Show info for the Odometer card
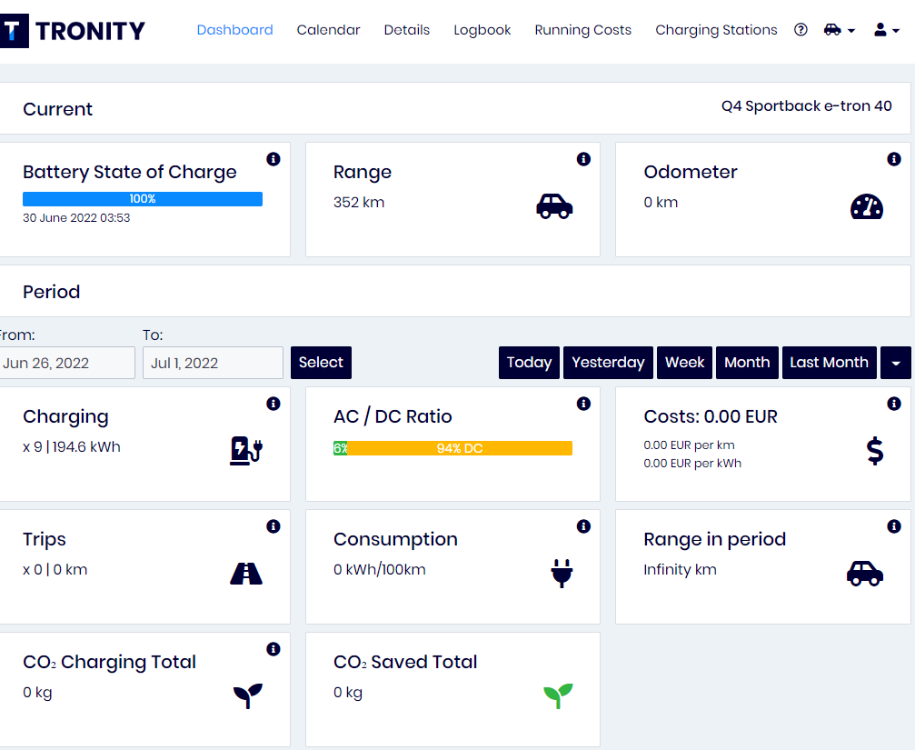Viewport: 915px width, 750px height. (894, 159)
